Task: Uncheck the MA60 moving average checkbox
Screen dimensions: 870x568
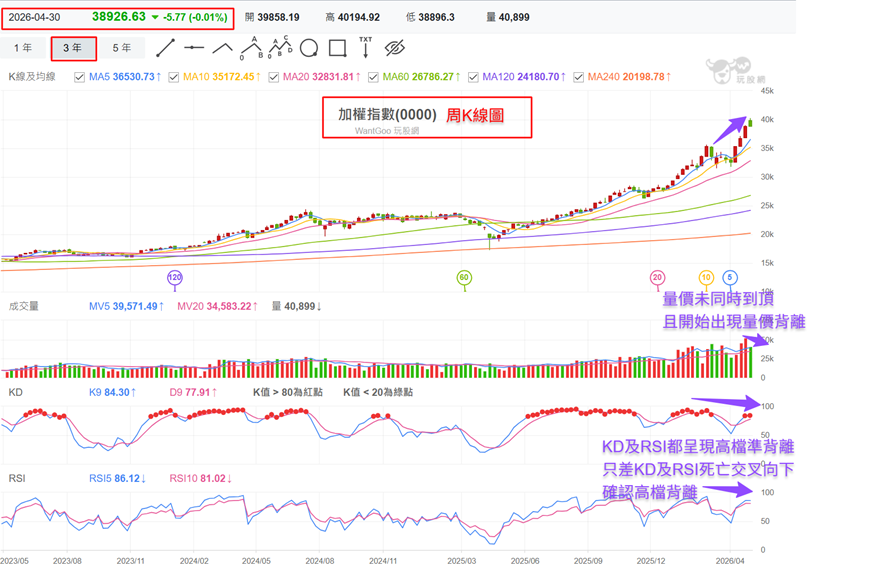Action: (x=373, y=77)
